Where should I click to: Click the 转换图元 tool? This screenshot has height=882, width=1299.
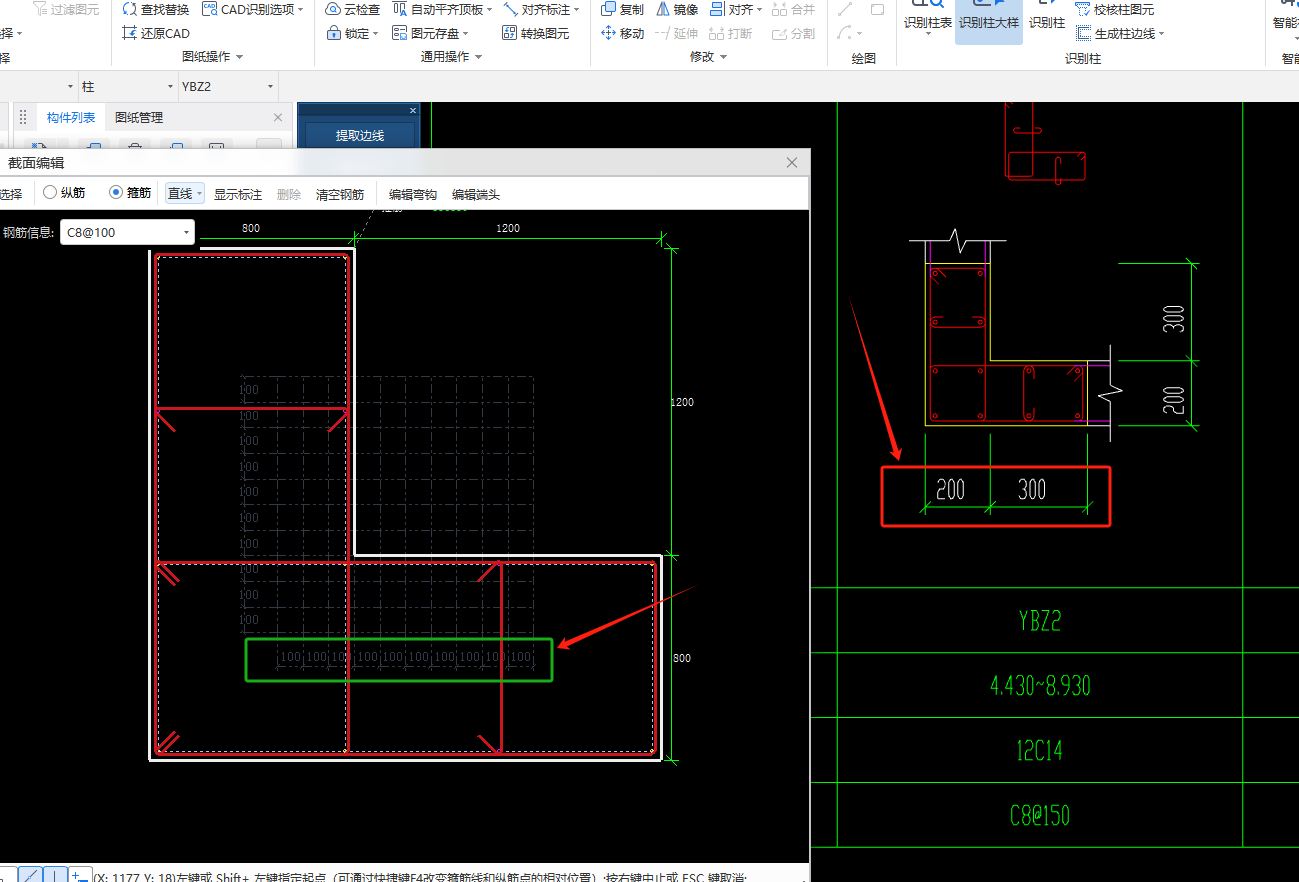536,33
